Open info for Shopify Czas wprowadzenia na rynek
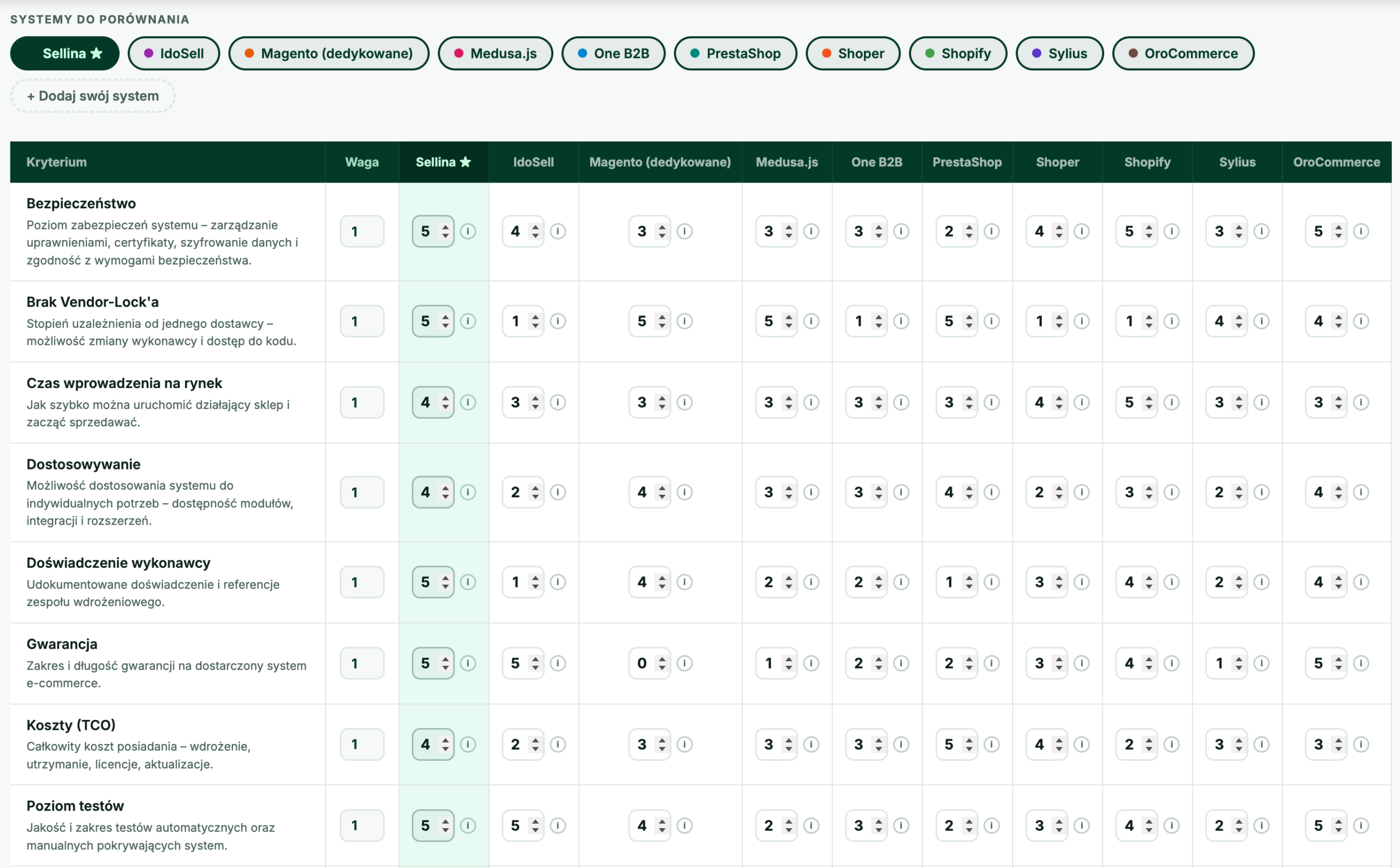 [1171, 402]
